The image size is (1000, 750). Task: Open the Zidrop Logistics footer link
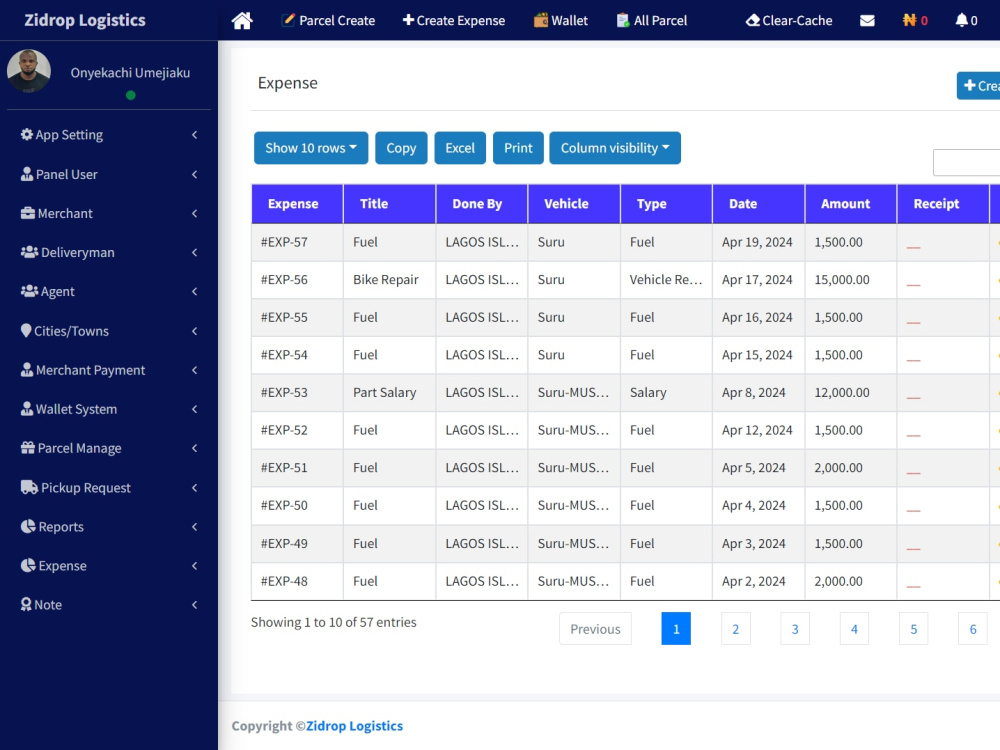[x=355, y=726]
